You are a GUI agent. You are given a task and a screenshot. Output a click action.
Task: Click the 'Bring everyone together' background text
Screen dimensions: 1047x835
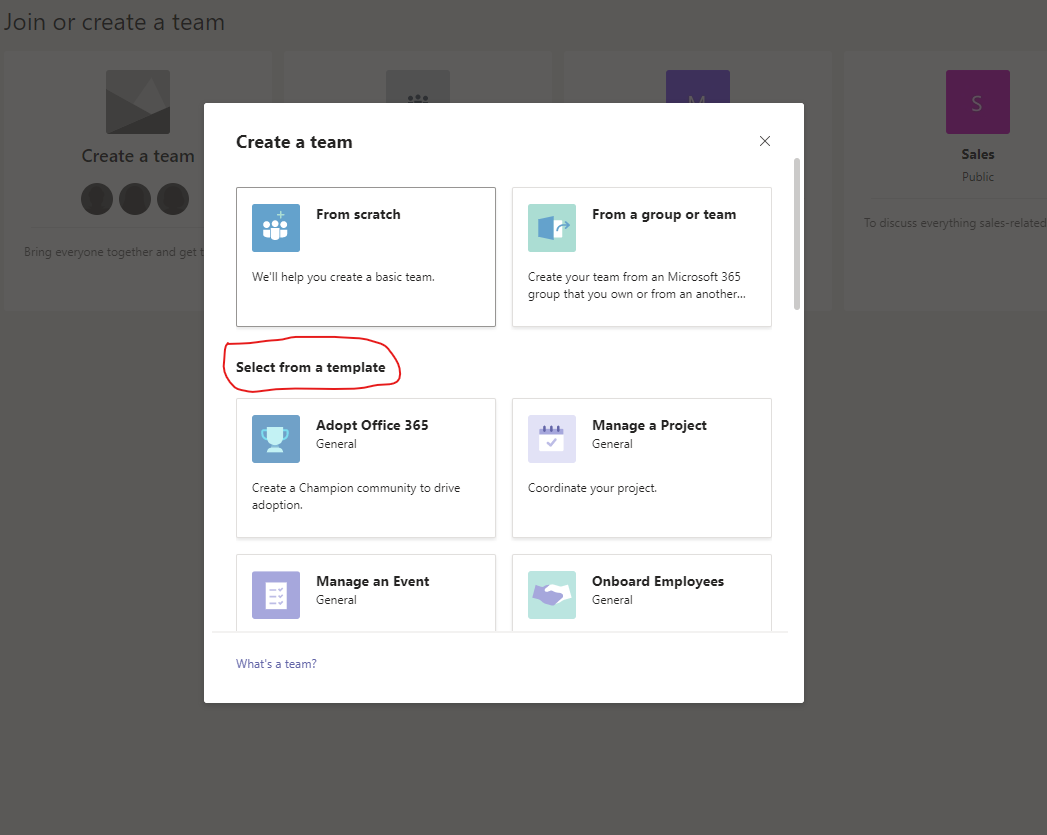114,252
